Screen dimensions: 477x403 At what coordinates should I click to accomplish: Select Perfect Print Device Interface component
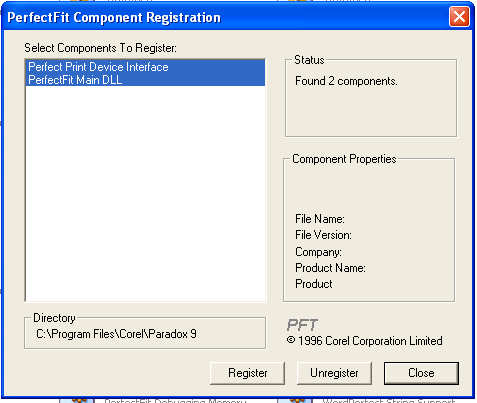(x=145, y=67)
